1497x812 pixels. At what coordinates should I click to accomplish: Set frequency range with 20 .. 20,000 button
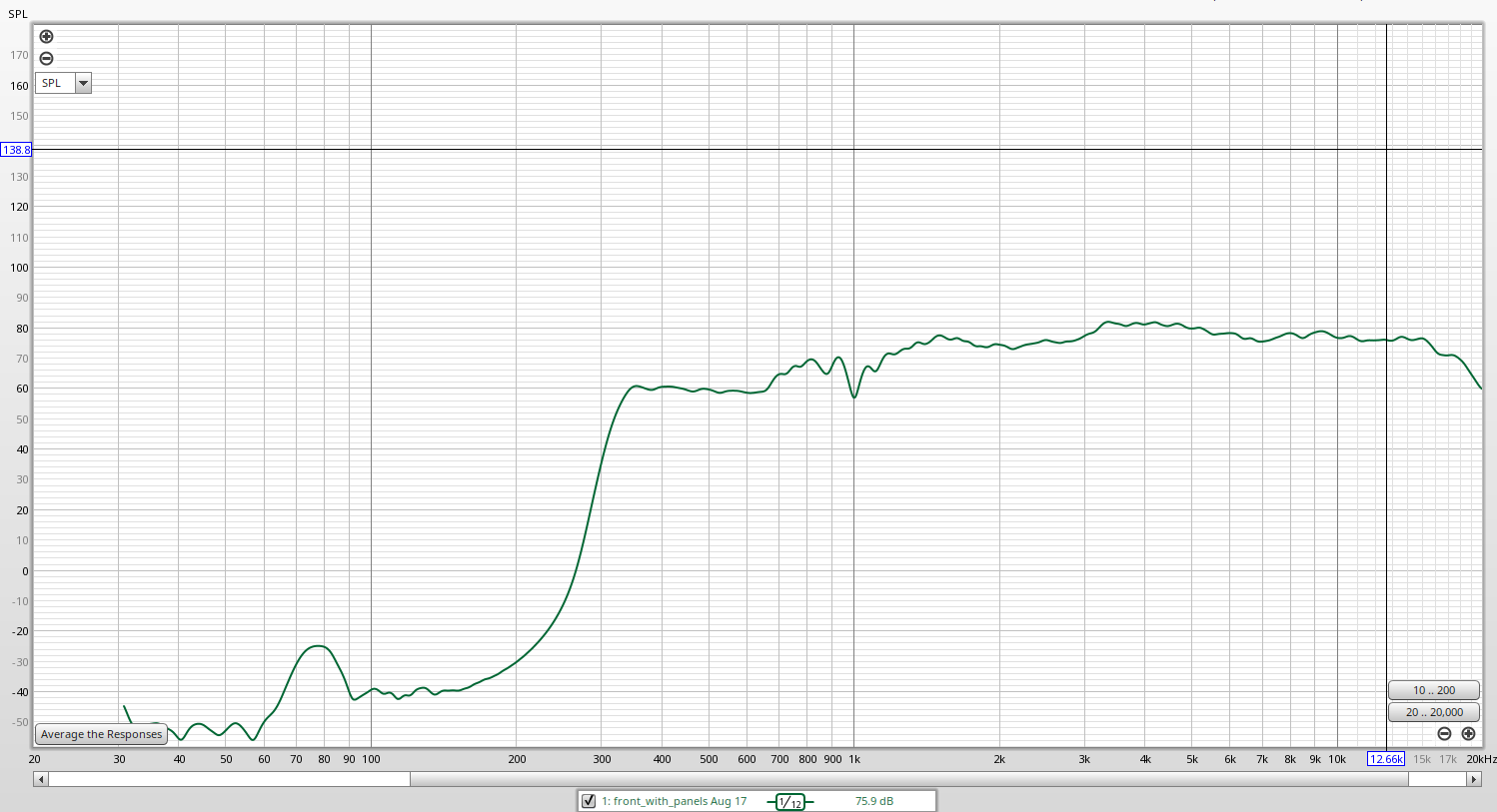1434,712
